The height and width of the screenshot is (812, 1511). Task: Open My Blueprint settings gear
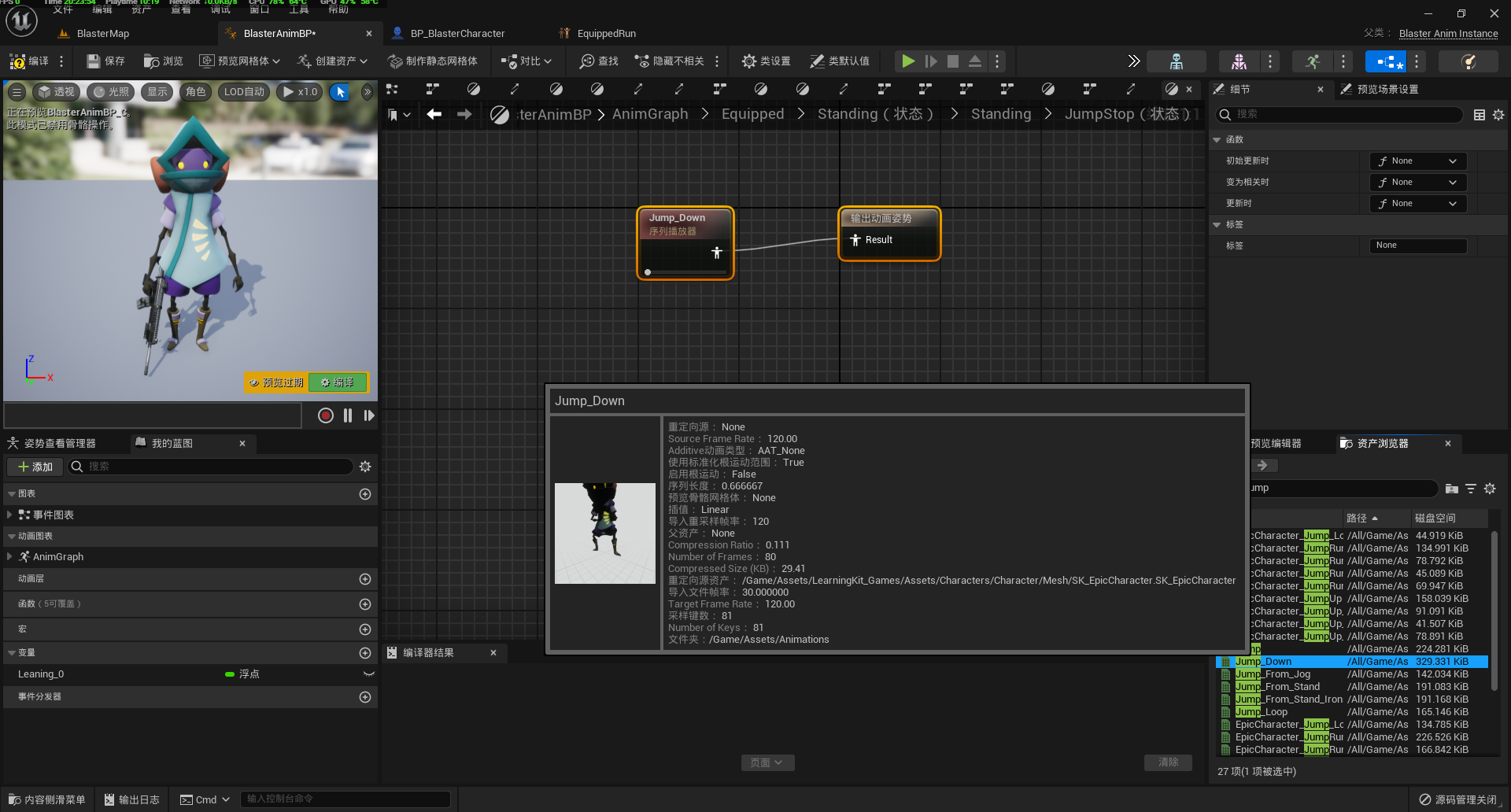click(x=365, y=467)
